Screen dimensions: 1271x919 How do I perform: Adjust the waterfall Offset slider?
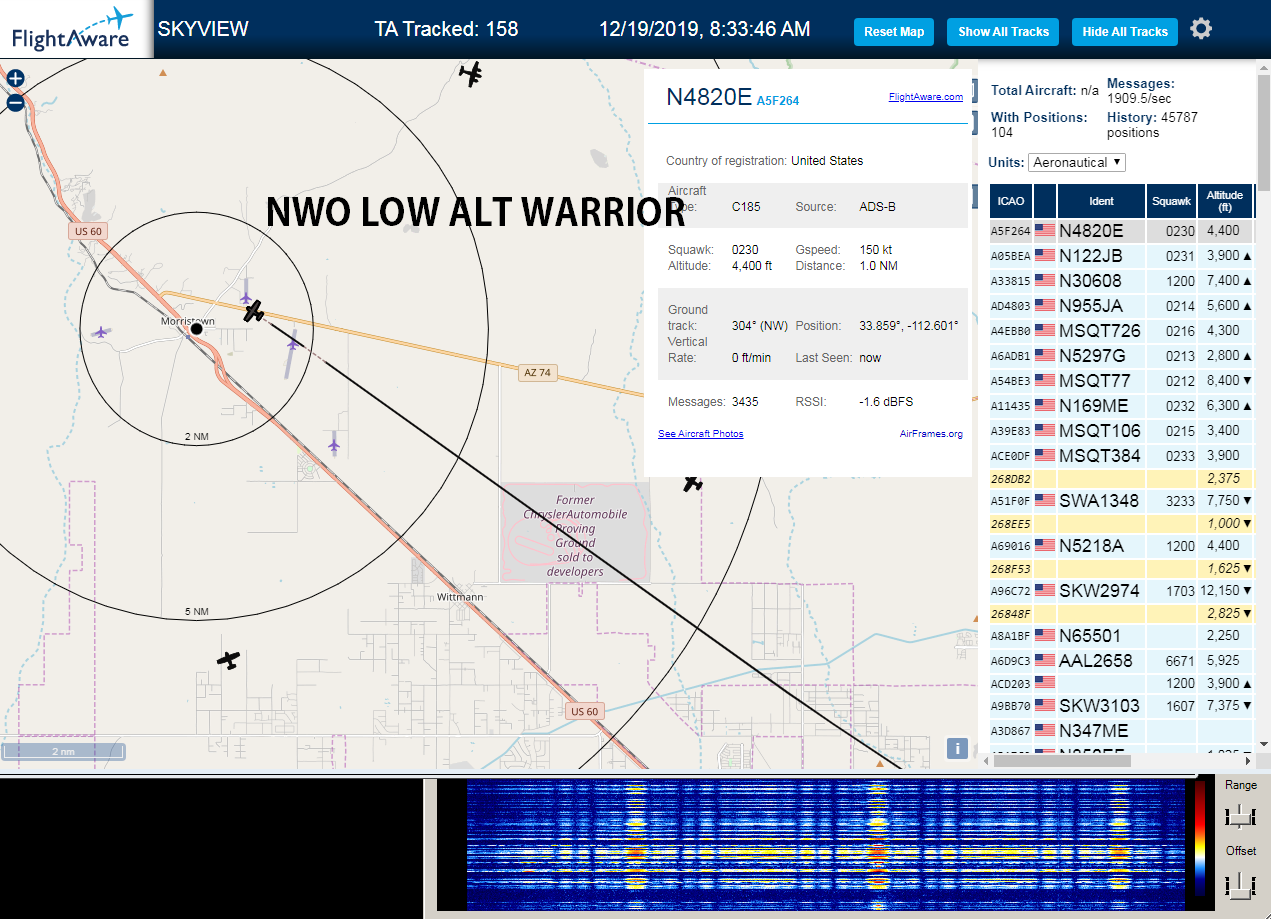[x=1240, y=885]
